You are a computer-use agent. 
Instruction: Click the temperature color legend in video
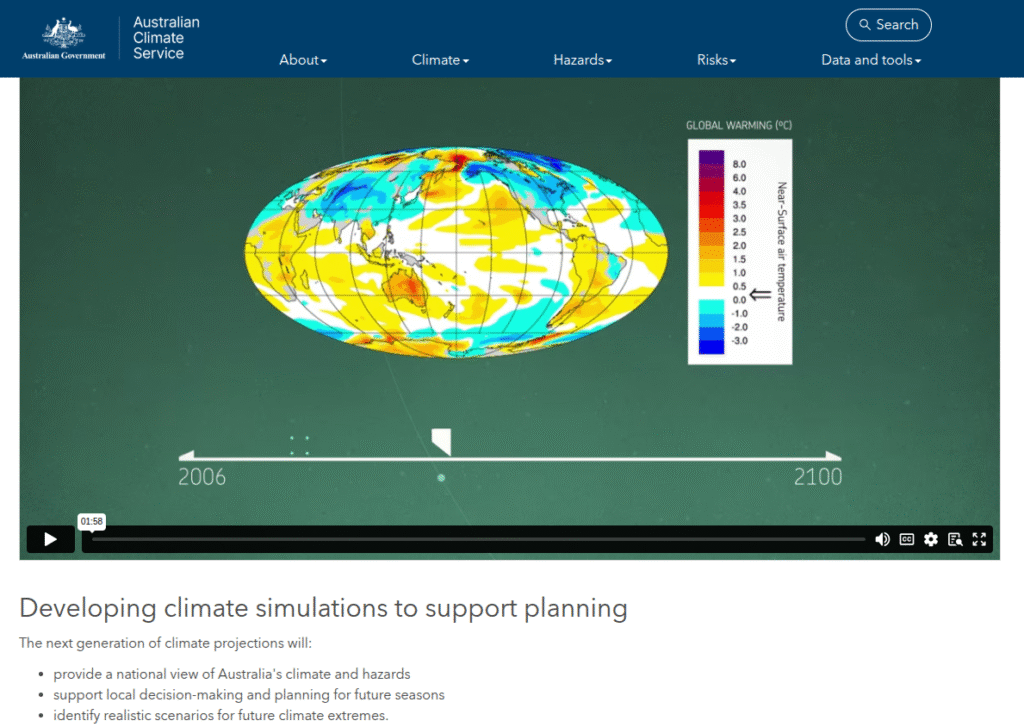pos(739,250)
